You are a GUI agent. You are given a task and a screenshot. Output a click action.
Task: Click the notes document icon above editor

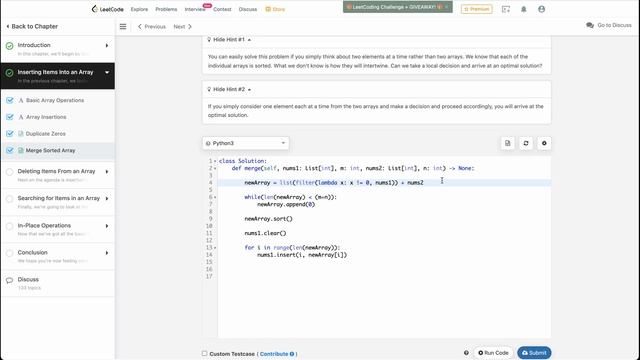tap(507, 143)
